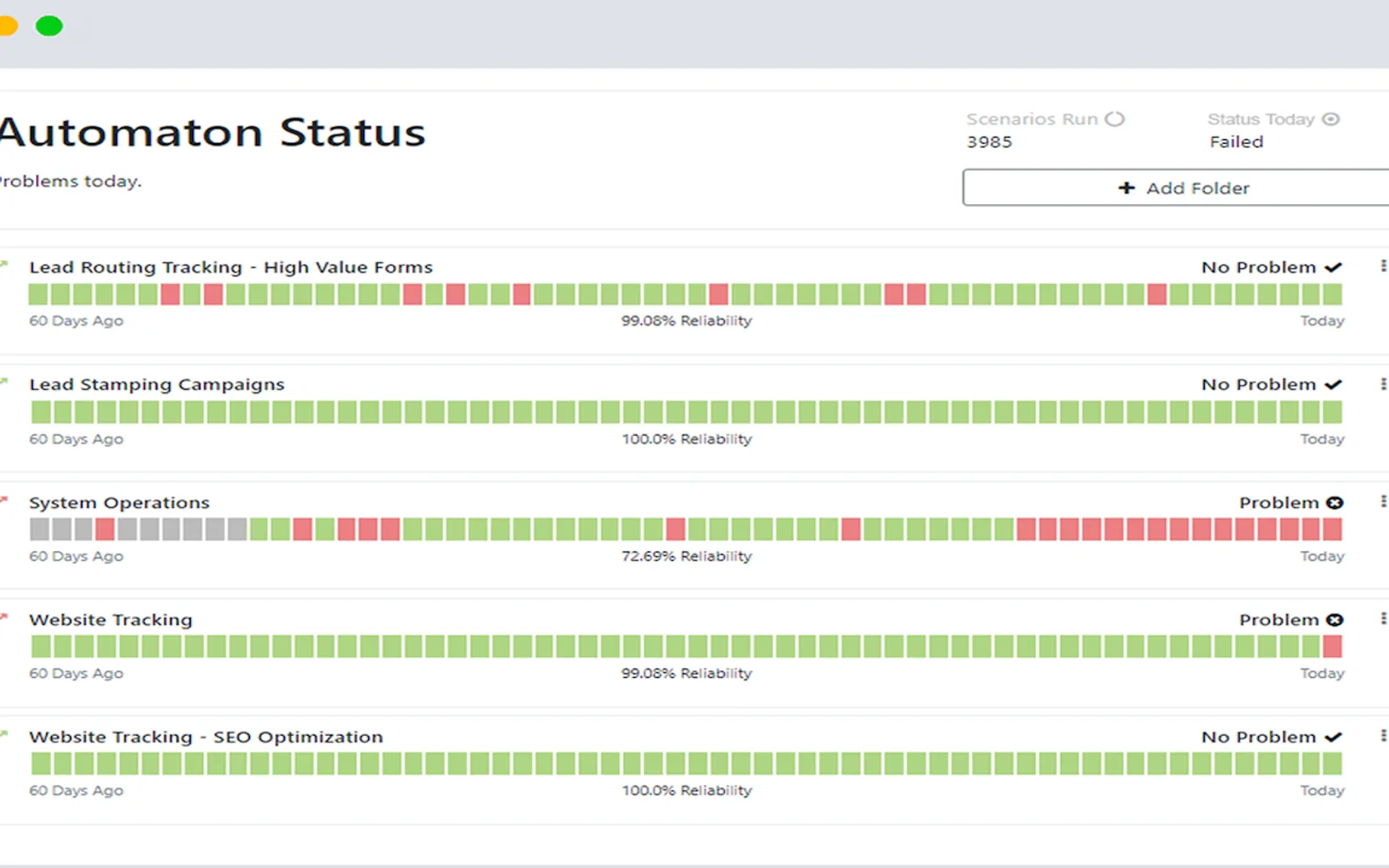Click the checkmark icon on SEO Optimization row
The image size is (1389, 868).
tap(1333, 737)
